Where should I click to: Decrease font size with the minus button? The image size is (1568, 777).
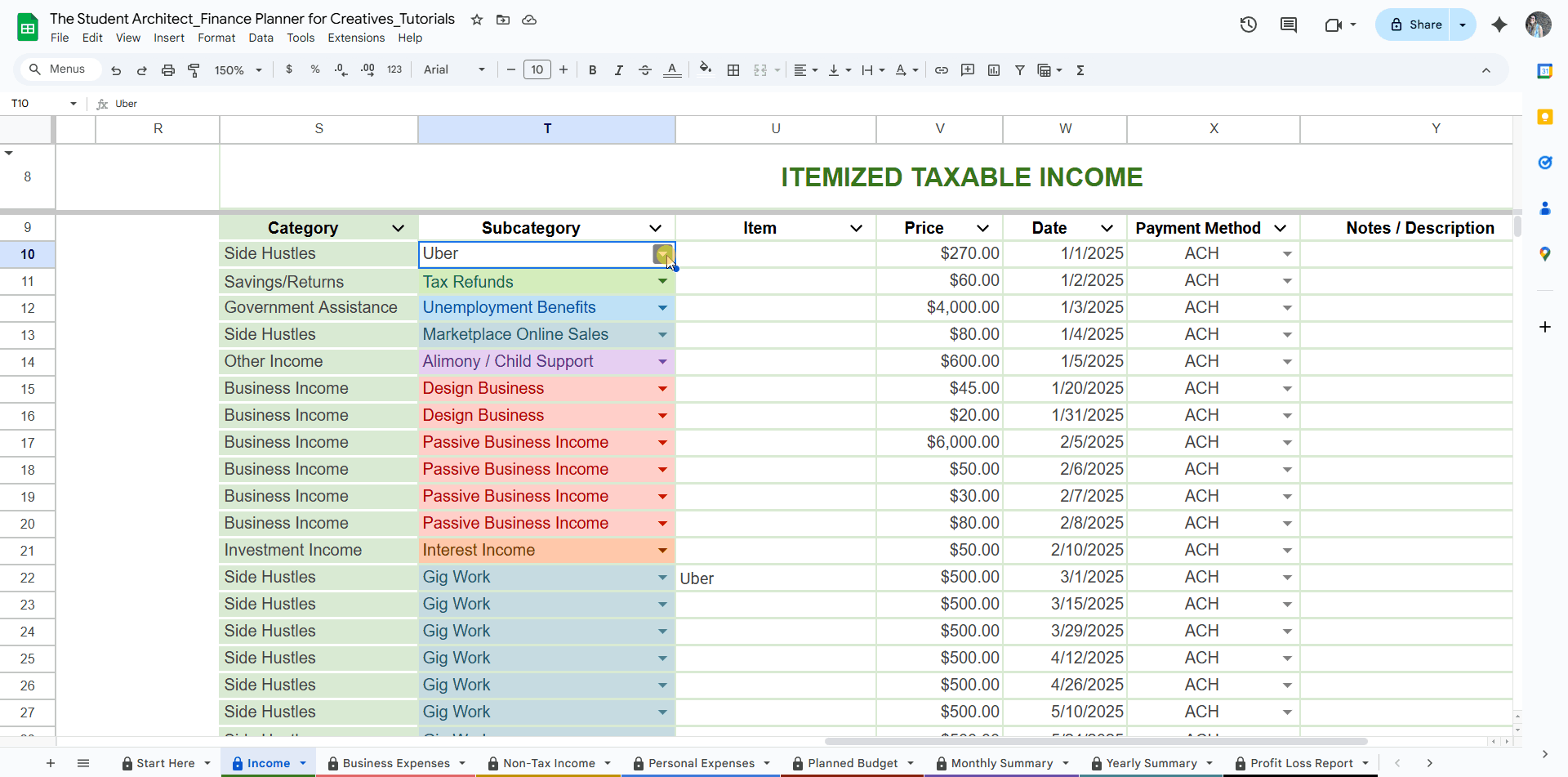coord(511,70)
